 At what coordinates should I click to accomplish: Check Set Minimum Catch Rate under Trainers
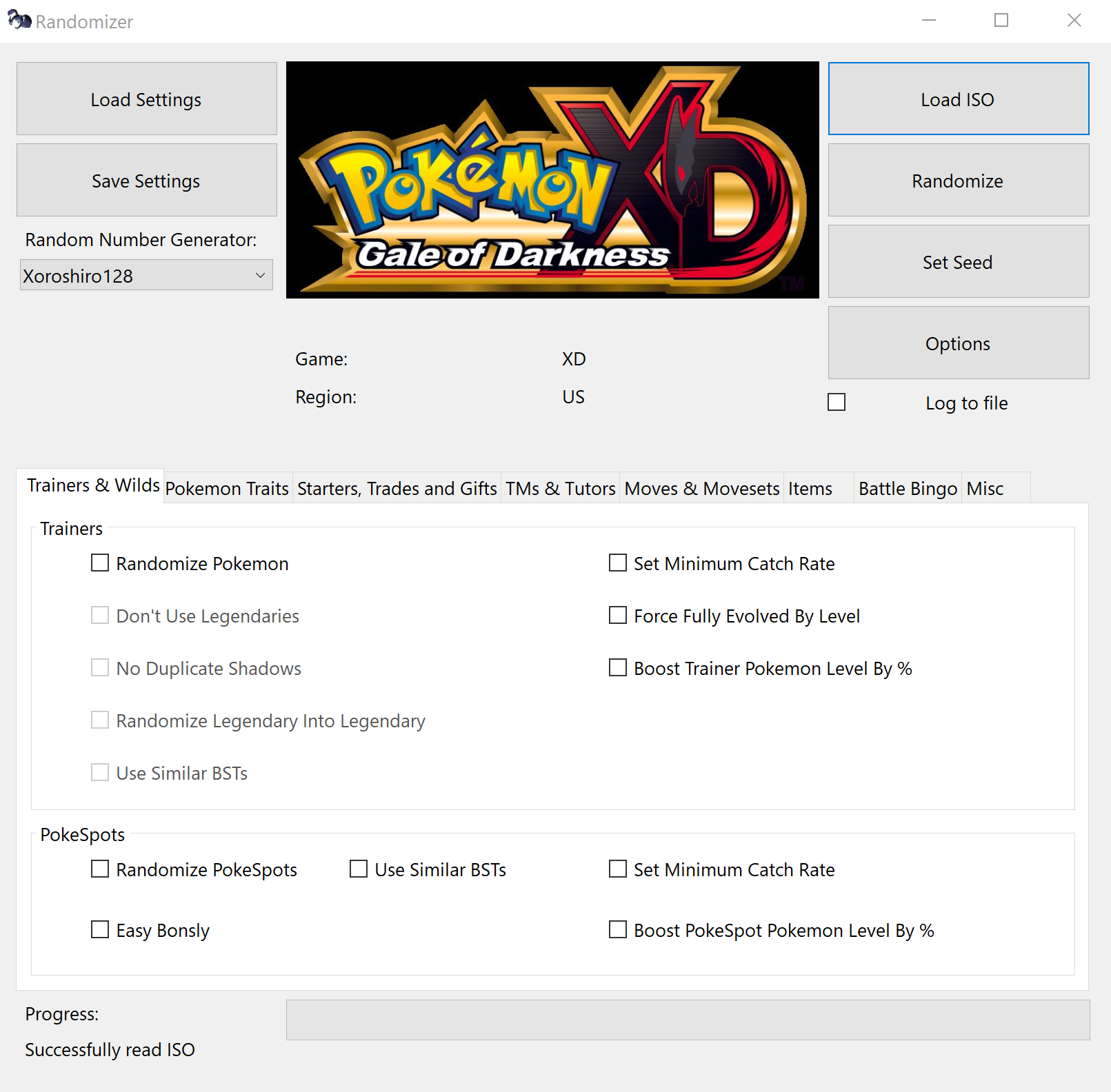click(617, 563)
